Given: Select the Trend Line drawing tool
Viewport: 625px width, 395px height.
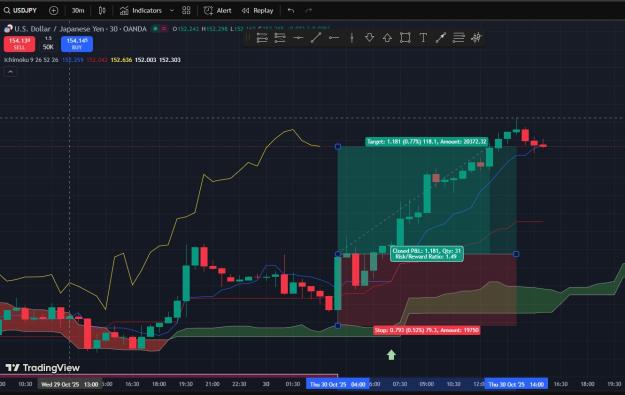Looking at the screenshot, I should pyautogui.click(x=316, y=38).
